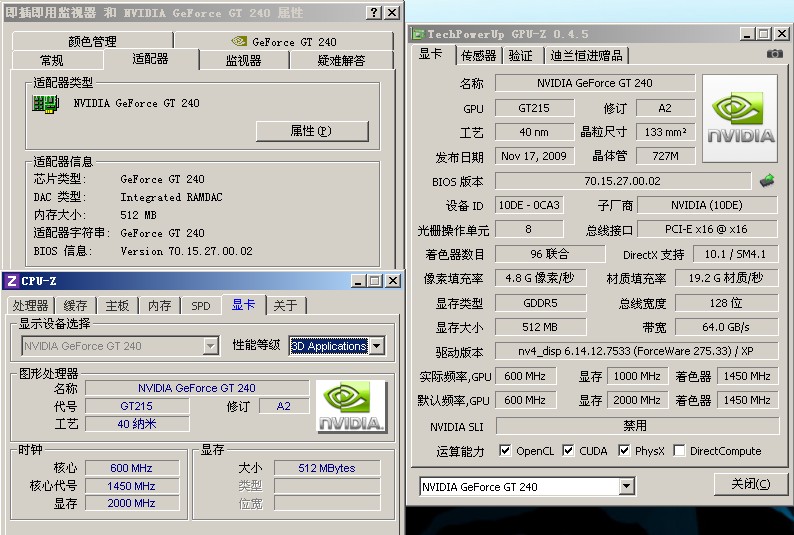The image size is (794, 535).
Task: Open the 主板 tab in CPU-Z
Action: click(117, 305)
